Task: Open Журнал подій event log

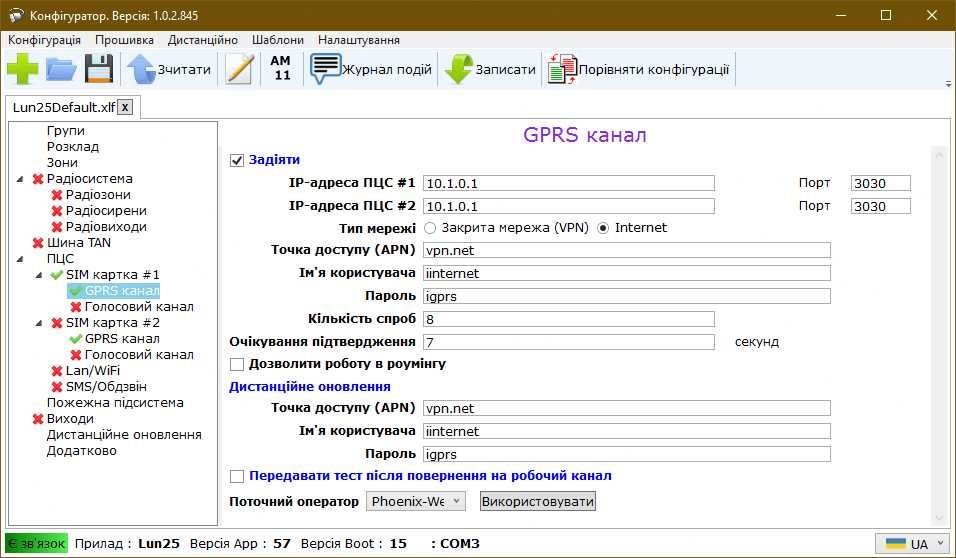Action: [x=371, y=70]
